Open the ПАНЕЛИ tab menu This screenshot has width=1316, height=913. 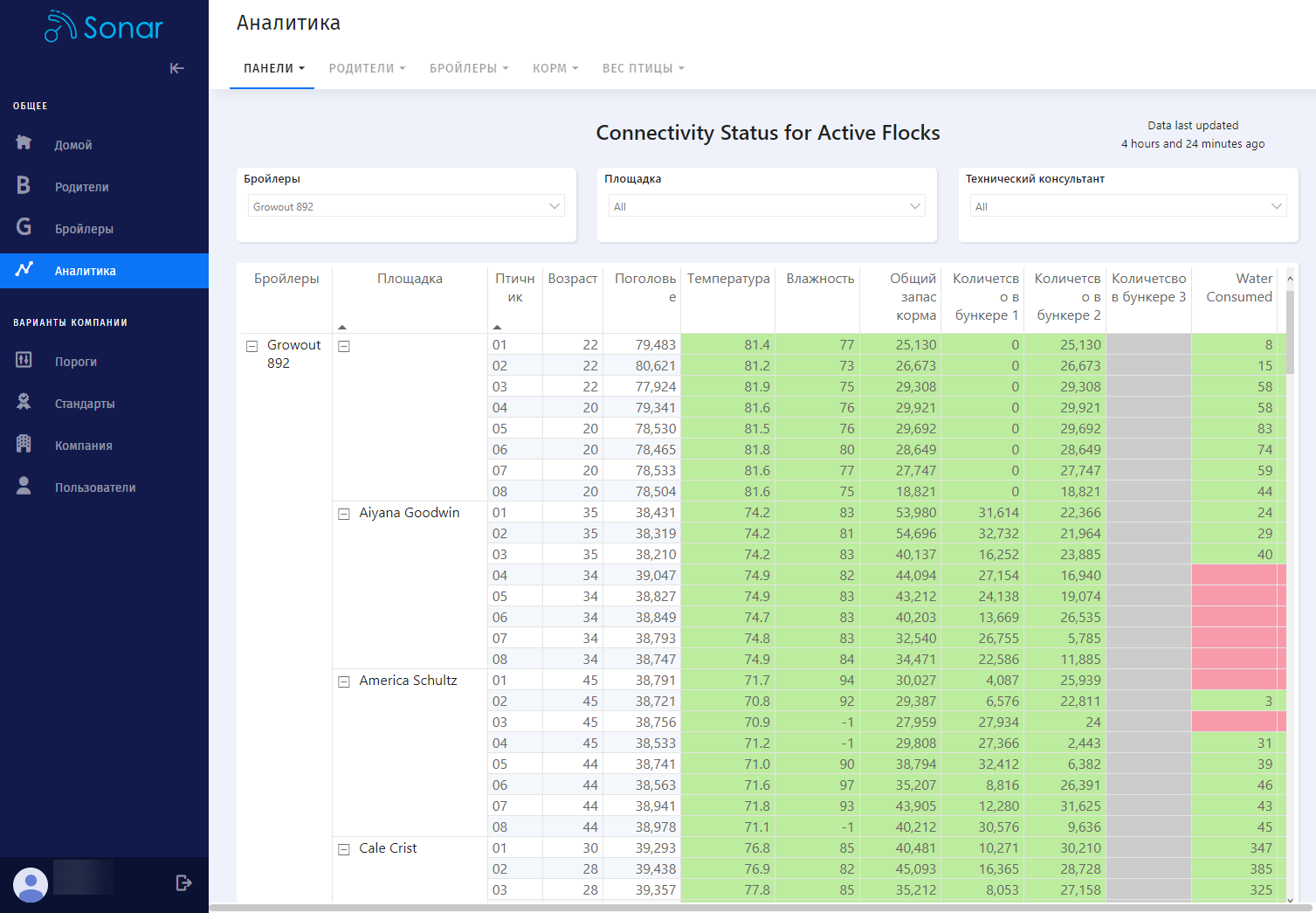pyautogui.click(x=273, y=68)
